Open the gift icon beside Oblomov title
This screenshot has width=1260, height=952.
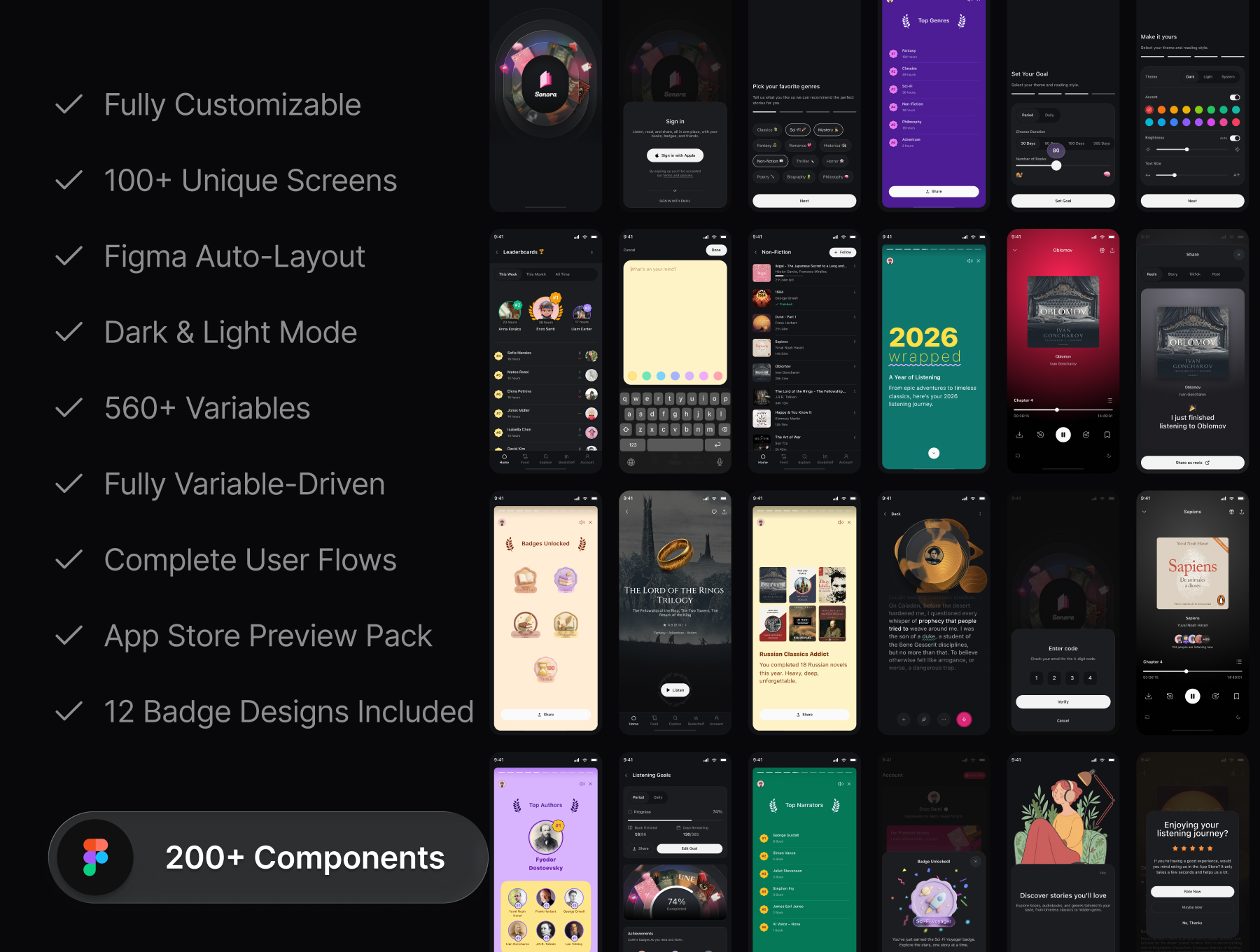click(1102, 250)
